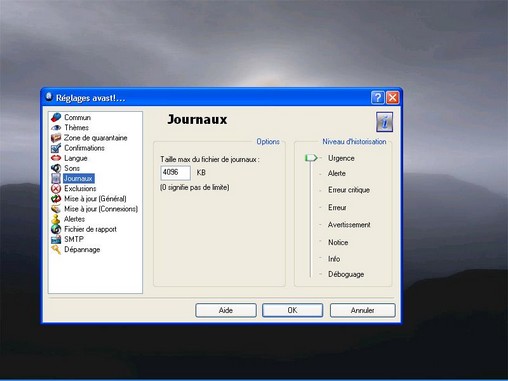Click the Mise à jour (Connexions) icon

point(56,209)
